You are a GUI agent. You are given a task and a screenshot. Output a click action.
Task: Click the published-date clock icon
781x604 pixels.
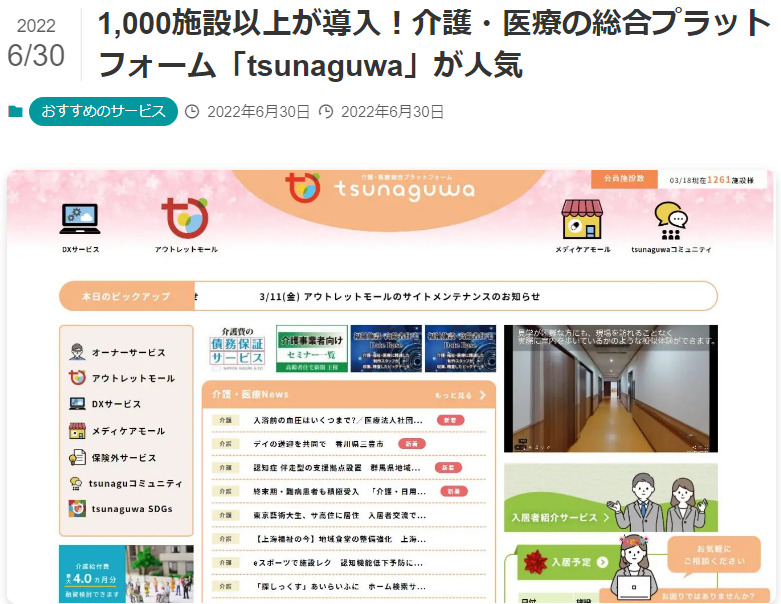point(192,112)
